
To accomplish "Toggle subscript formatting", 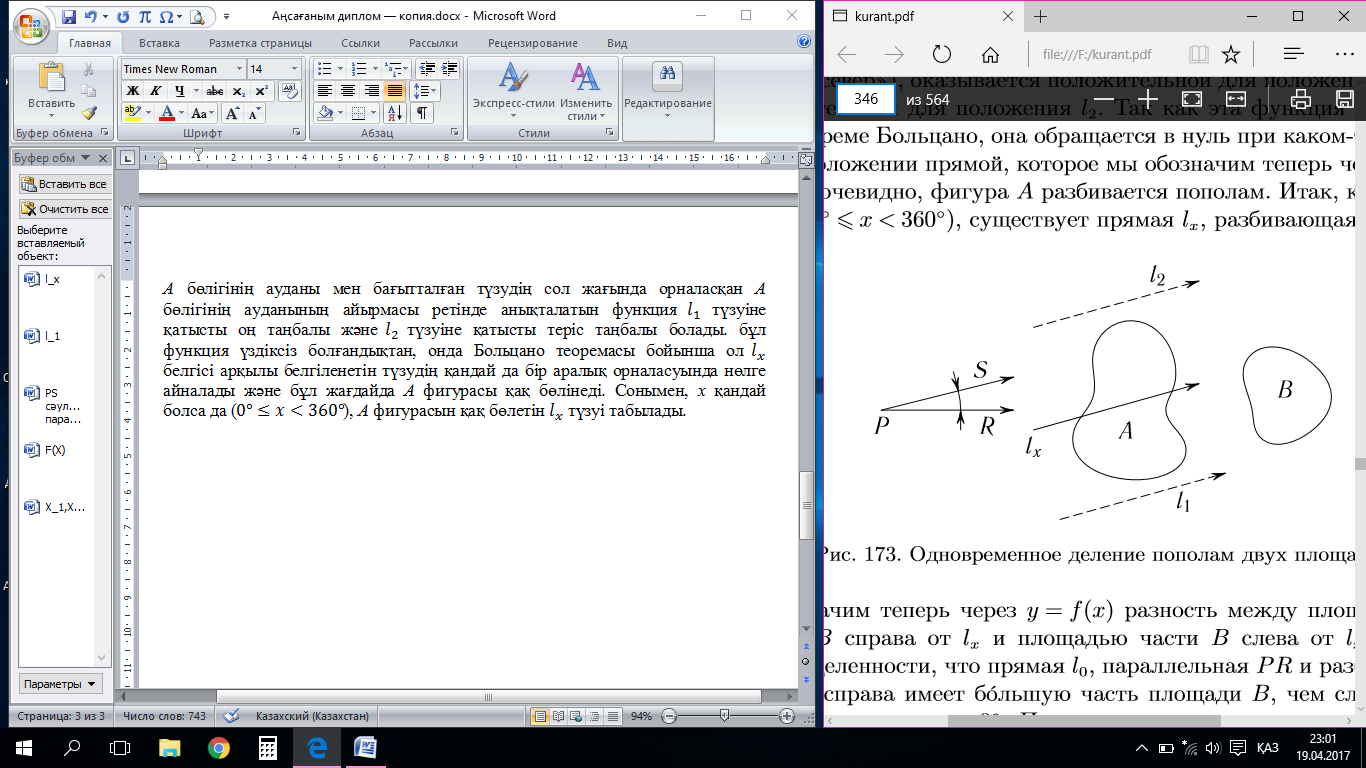I will pyautogui.click(x=238, y=91).
